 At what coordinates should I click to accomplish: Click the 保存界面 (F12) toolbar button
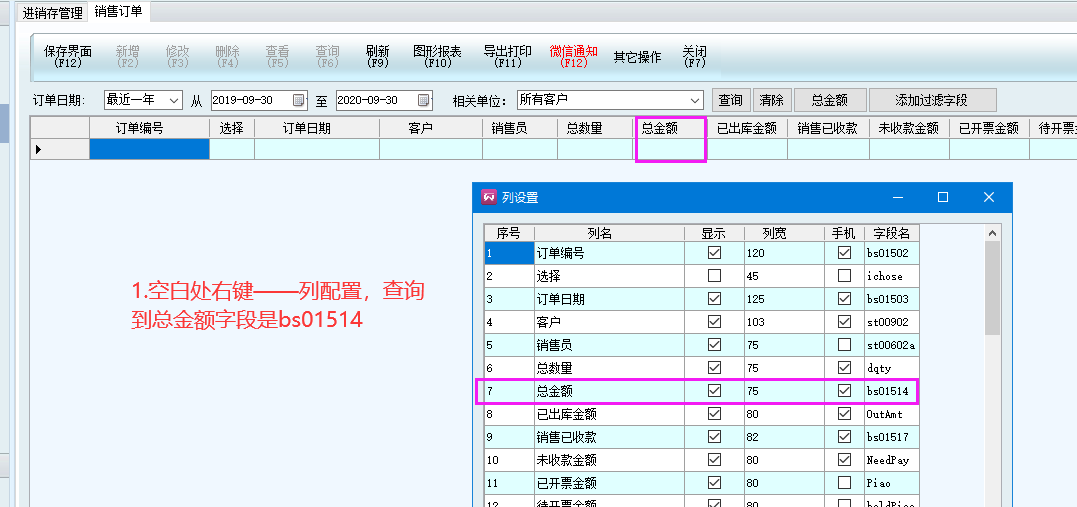point(68,56)
